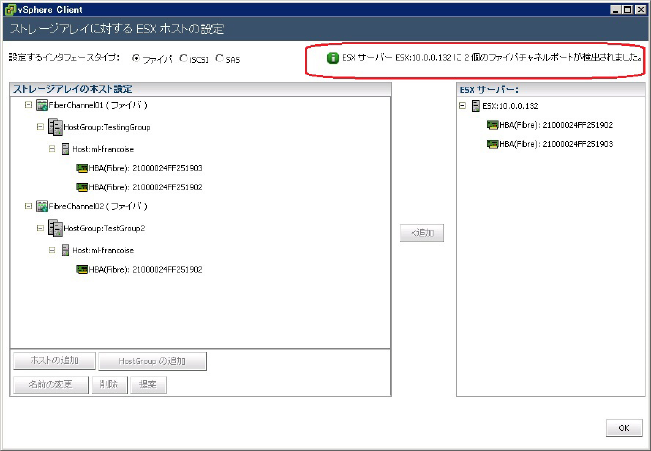
Task: Select HBA(Fibre): 21000024FF251902 under TestGroup2
Action: 145,270
